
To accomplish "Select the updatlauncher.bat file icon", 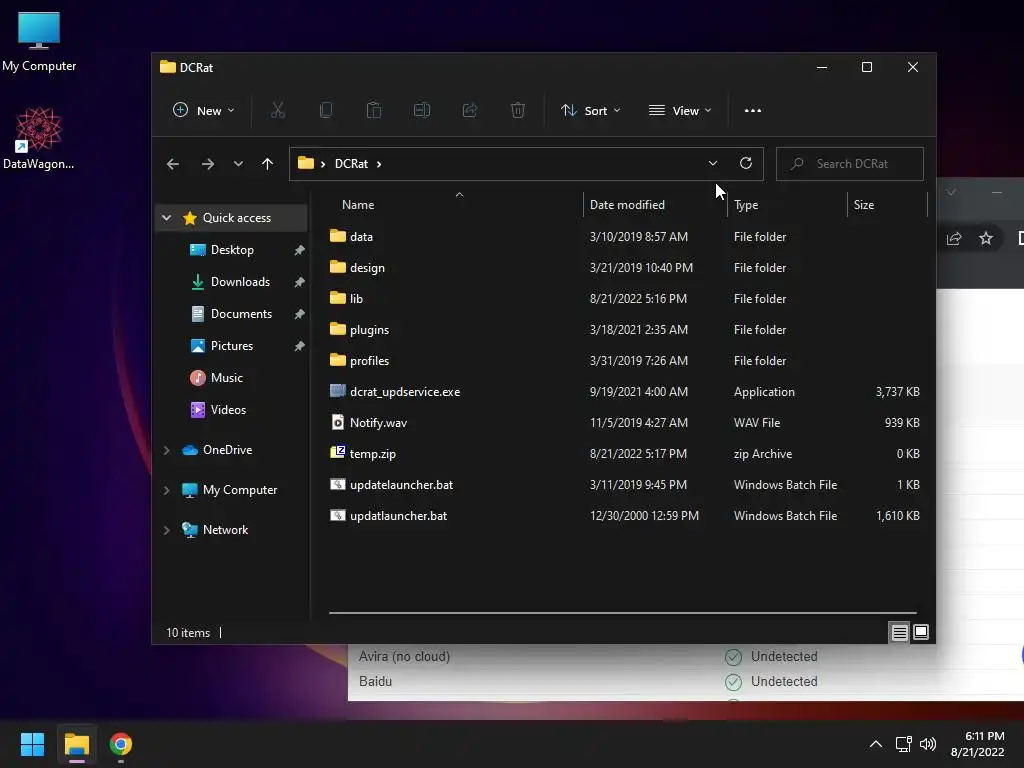I will [x=338, y=515].
